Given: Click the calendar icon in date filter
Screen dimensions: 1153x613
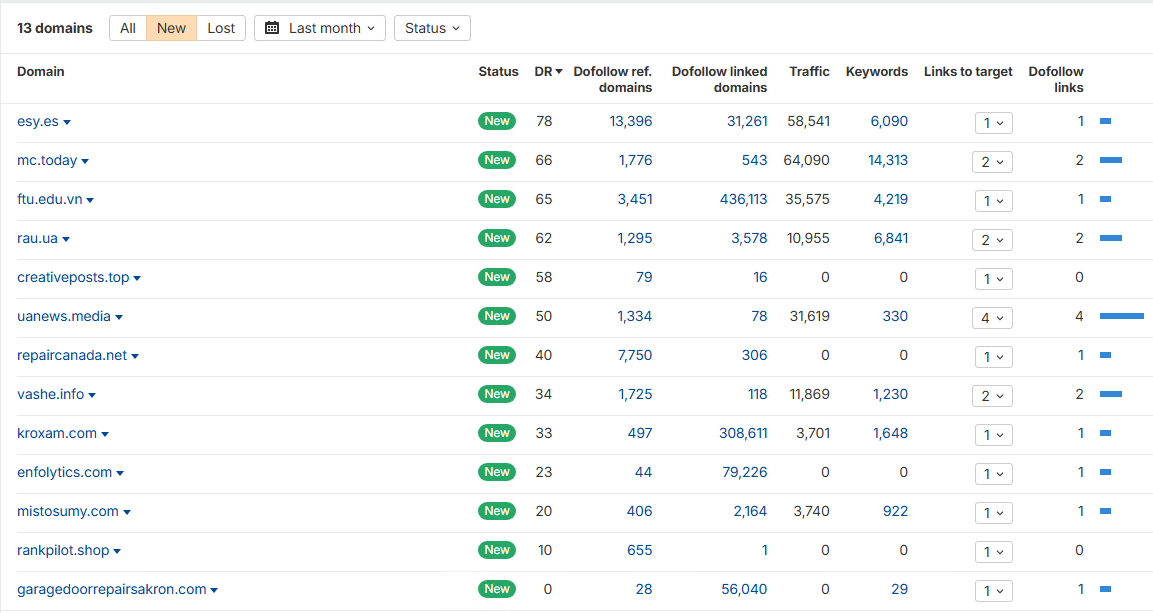Looking at the screenshot, I should coord(272,28).
